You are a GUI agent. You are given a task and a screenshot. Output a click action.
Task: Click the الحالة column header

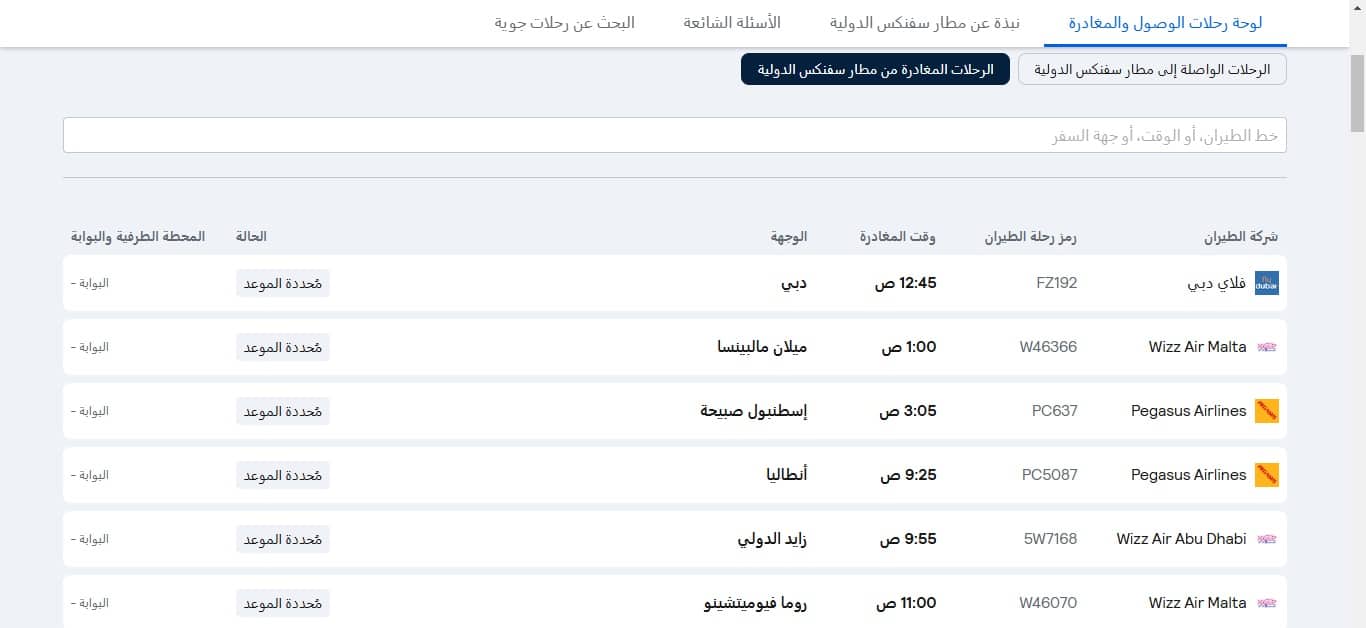pos(251,237)
